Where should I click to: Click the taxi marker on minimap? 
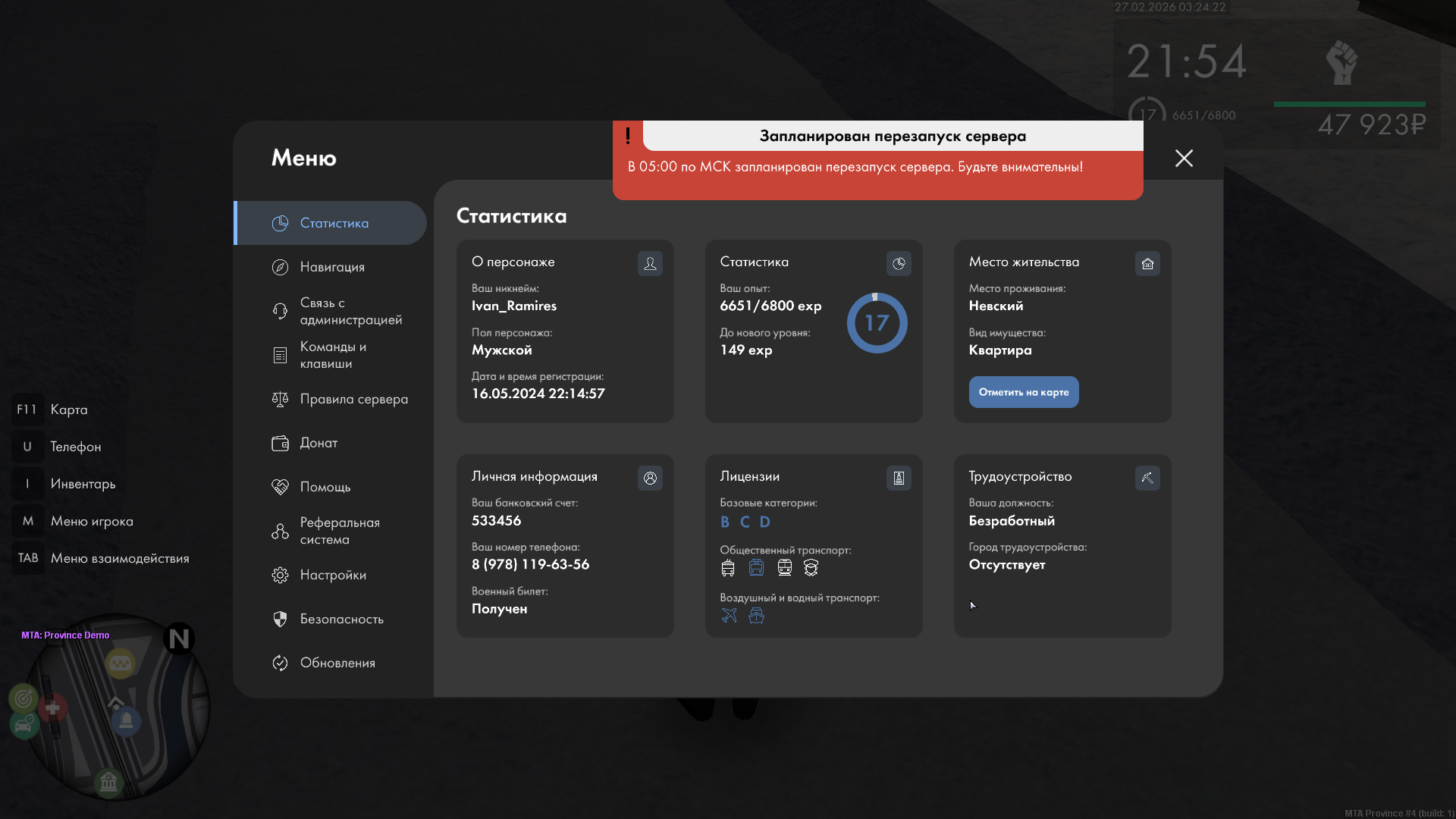(x=121, y=664)
